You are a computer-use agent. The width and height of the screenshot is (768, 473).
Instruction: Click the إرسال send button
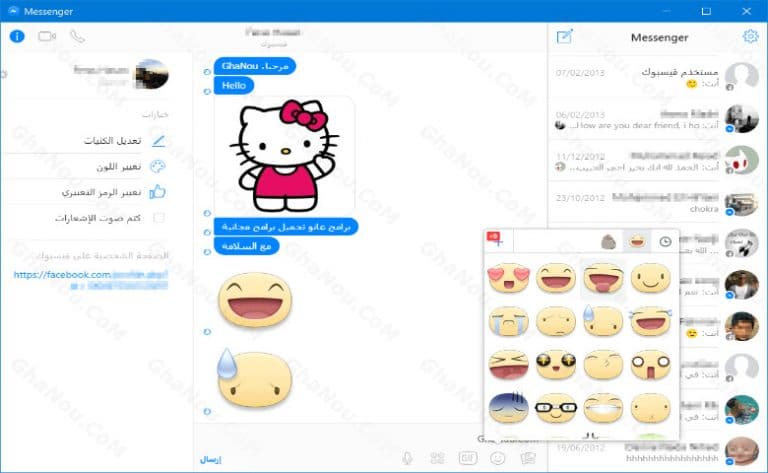pos(211,459)
